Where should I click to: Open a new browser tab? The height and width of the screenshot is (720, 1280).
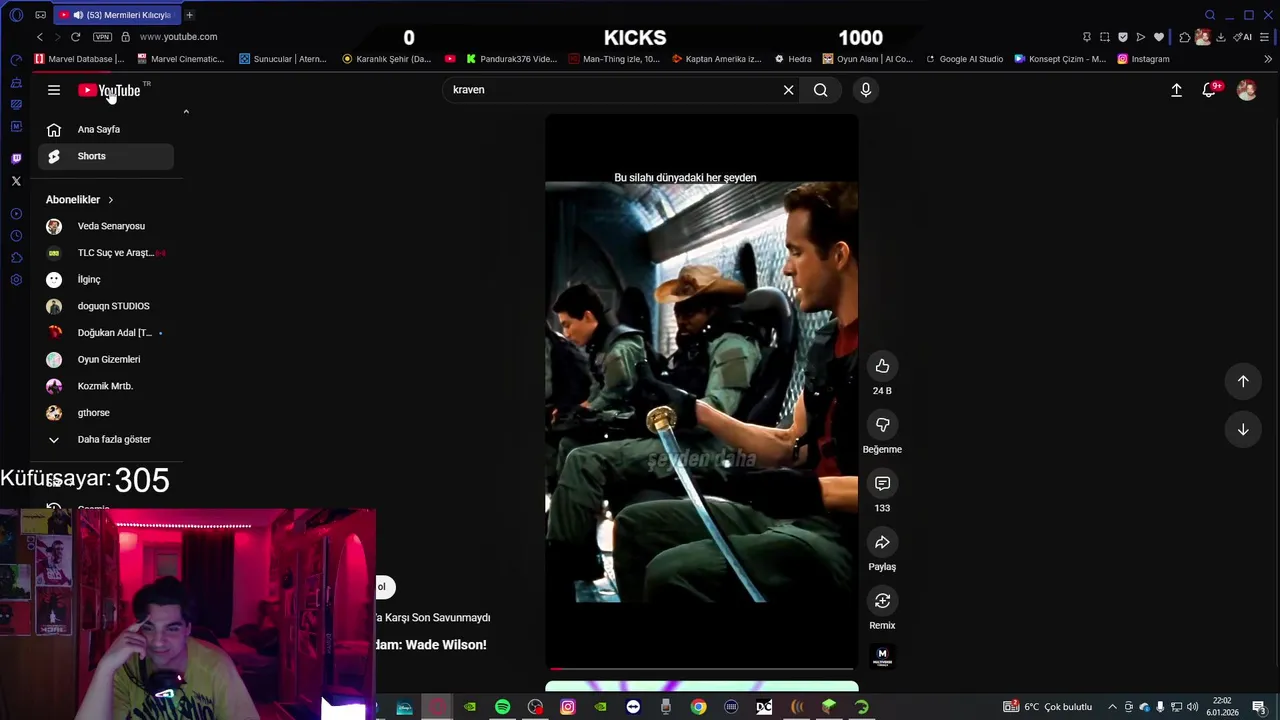coord(189,15)
